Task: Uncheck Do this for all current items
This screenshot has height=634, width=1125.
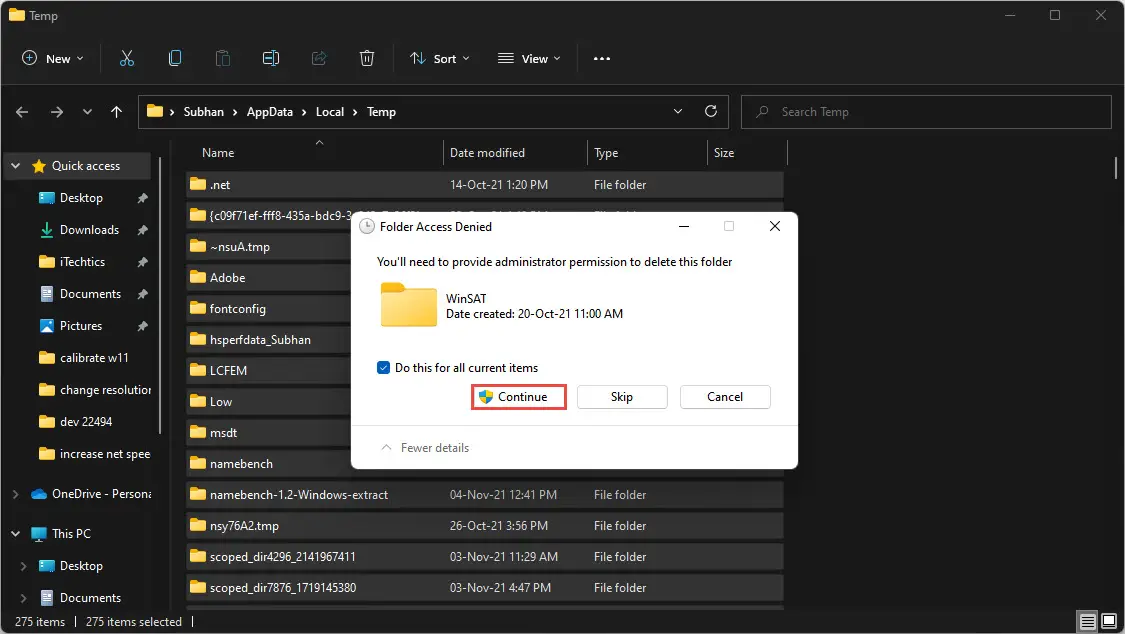Action: pyautogui.click(x=383, y=368)
